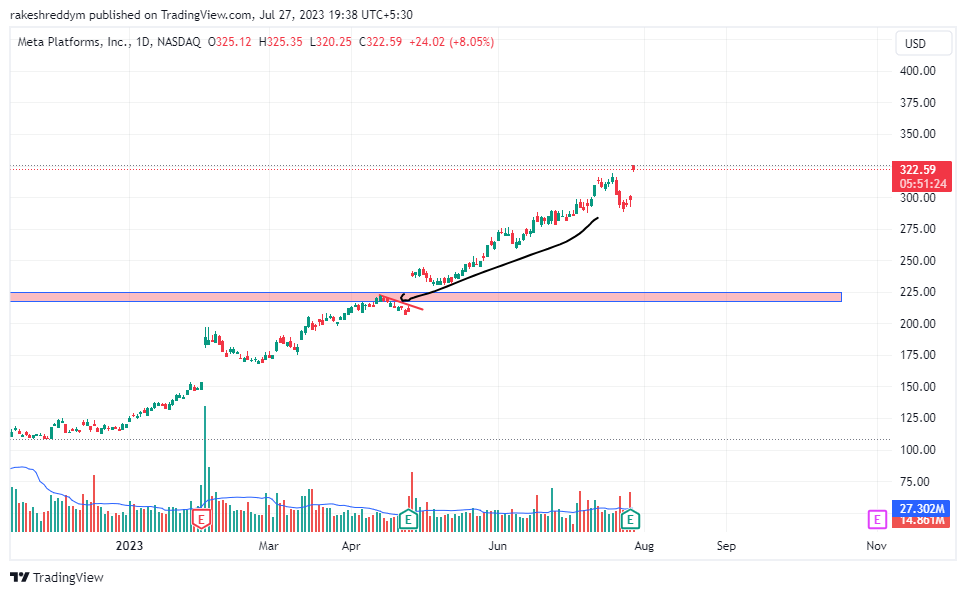Image resolution: width=966 pixels, height=595 pixels.
Task: Click the open value O325.12
Action: 230,42
